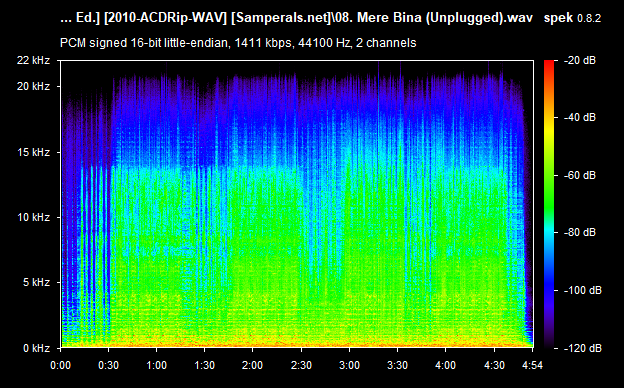
Task: Click the '-60 dB' color scale label
Action: pos(580,175)
